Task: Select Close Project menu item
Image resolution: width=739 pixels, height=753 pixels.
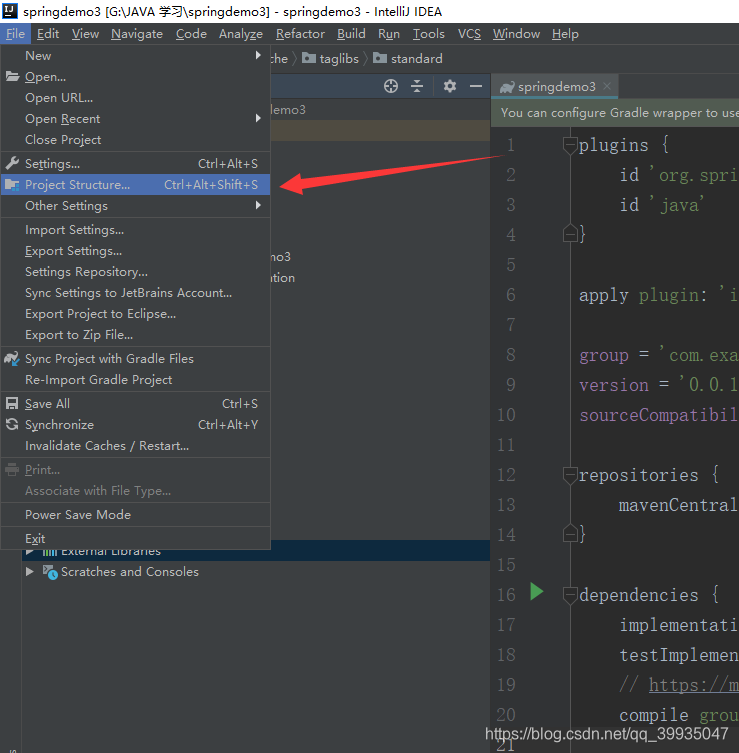Action: [135, 139]
